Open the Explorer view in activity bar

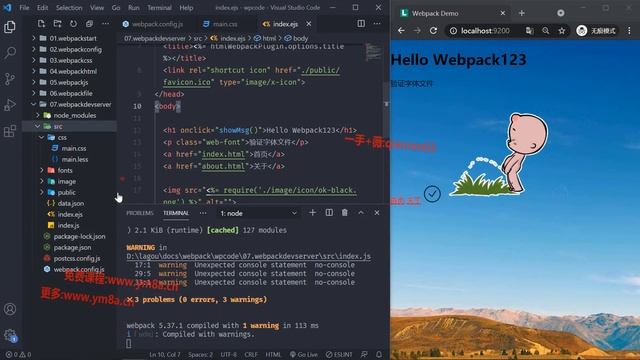pos(10,27)
